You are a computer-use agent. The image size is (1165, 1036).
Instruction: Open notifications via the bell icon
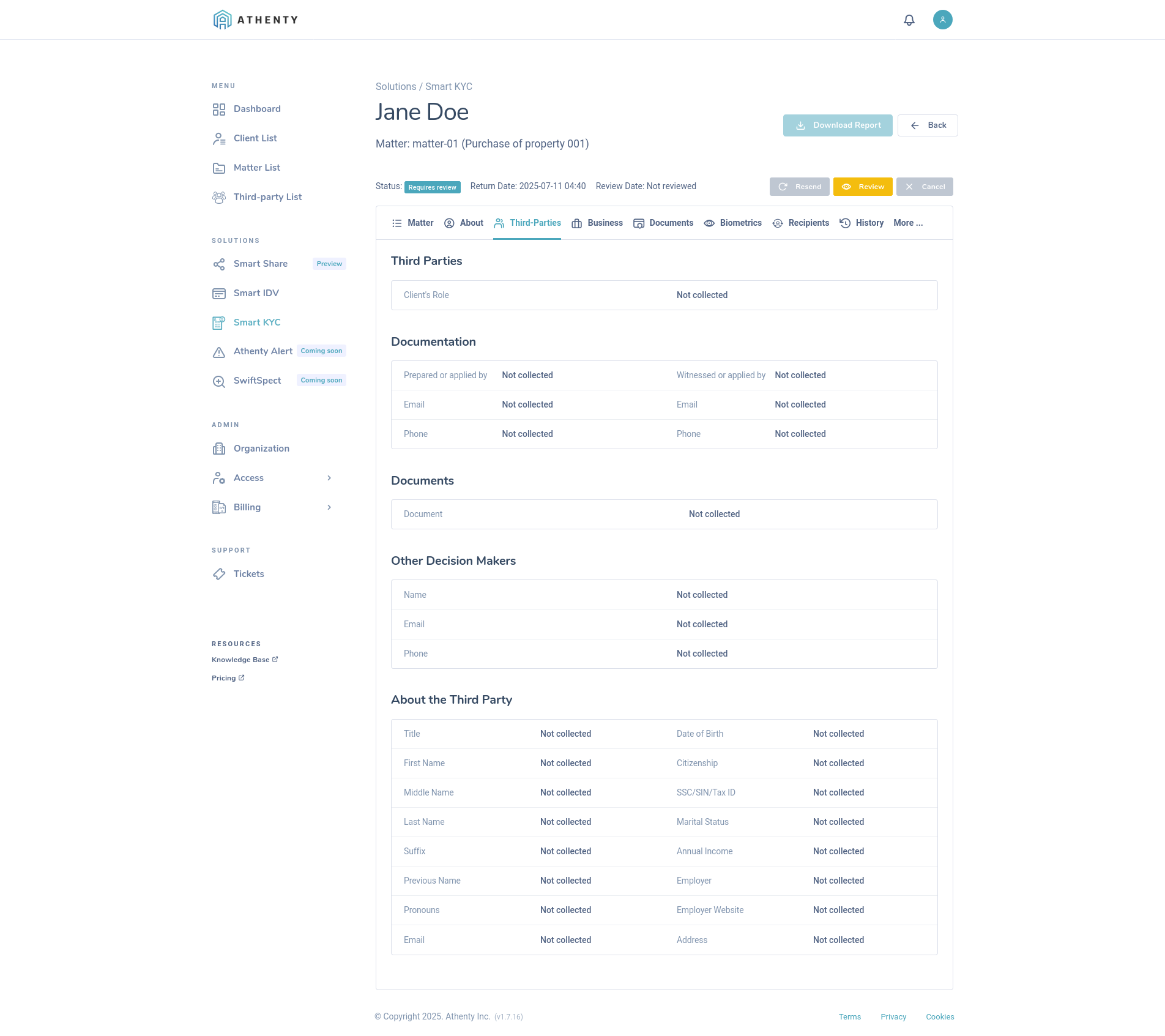click(x=909, y=20)
